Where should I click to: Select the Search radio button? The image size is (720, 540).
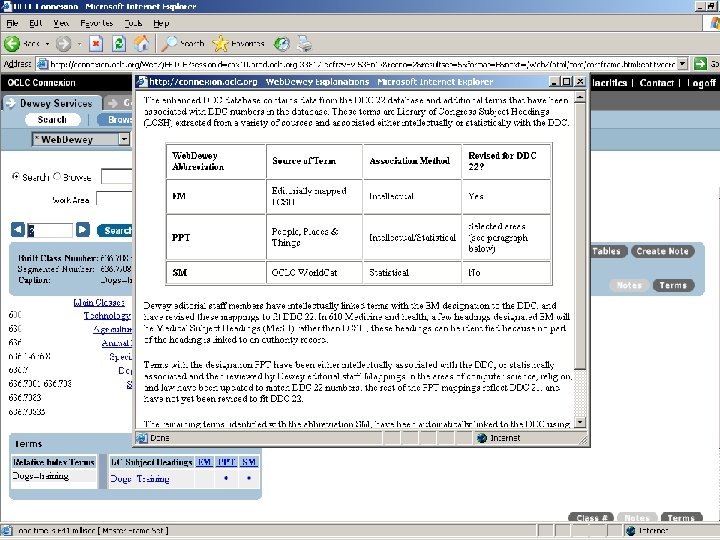[x=16, y=176]
